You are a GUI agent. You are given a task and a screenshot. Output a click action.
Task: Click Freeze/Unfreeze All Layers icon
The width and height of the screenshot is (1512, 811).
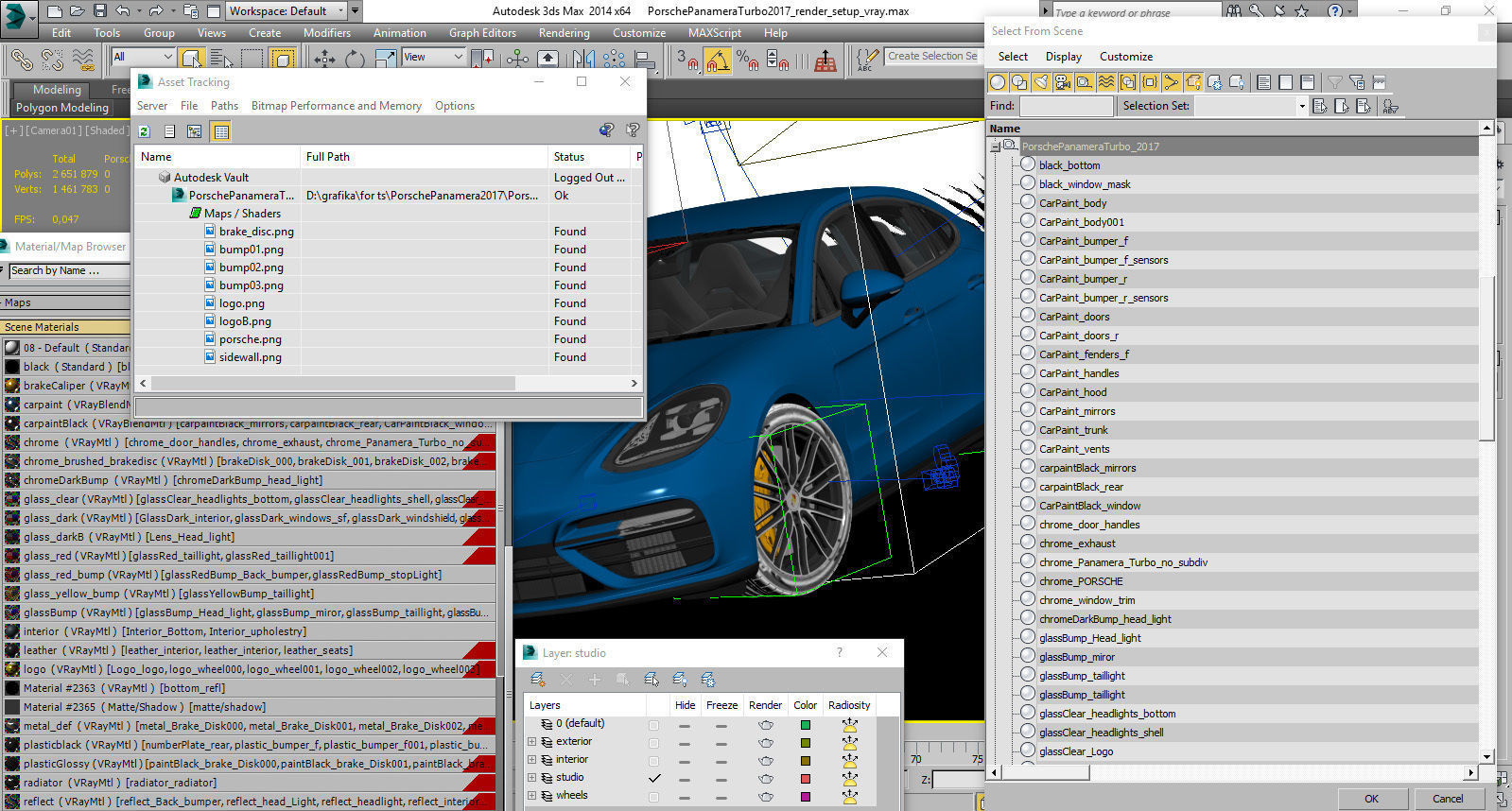(707, 680)
